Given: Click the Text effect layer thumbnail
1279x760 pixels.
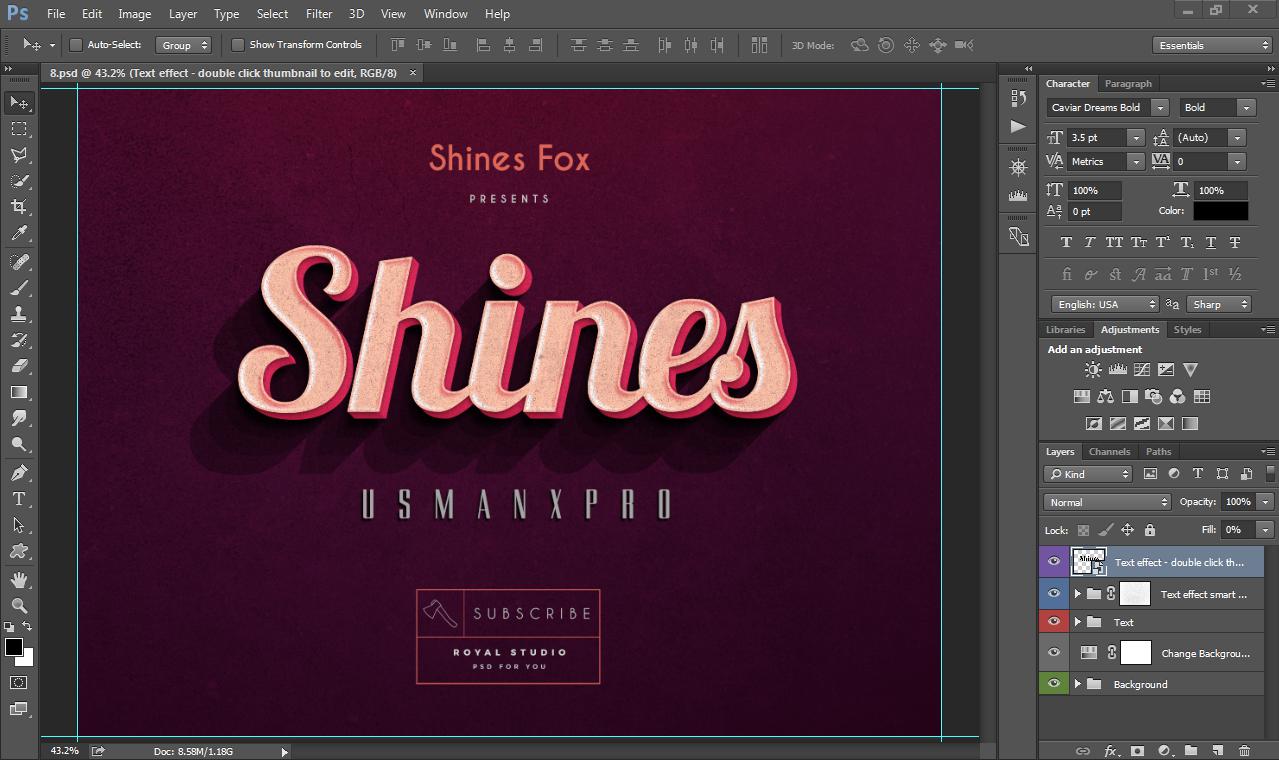Looking at the screenshot, I should [x=1087, y=561].
